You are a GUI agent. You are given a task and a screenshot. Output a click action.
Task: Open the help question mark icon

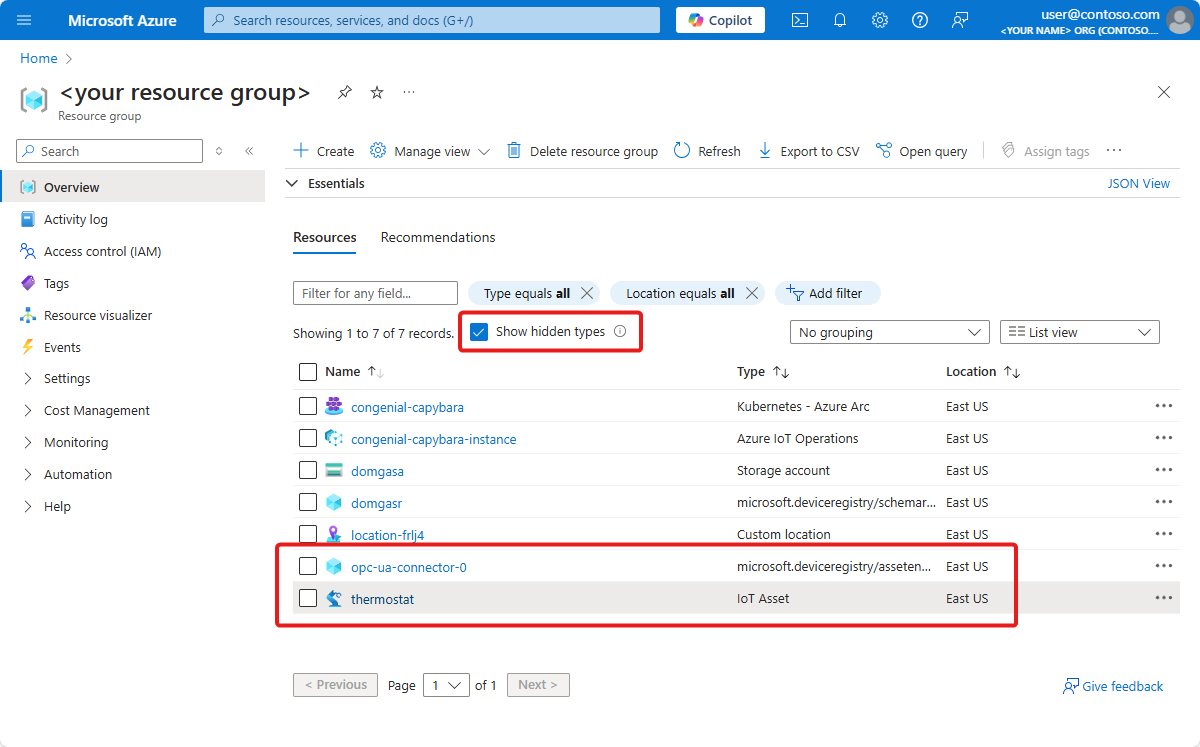[920, 20]
